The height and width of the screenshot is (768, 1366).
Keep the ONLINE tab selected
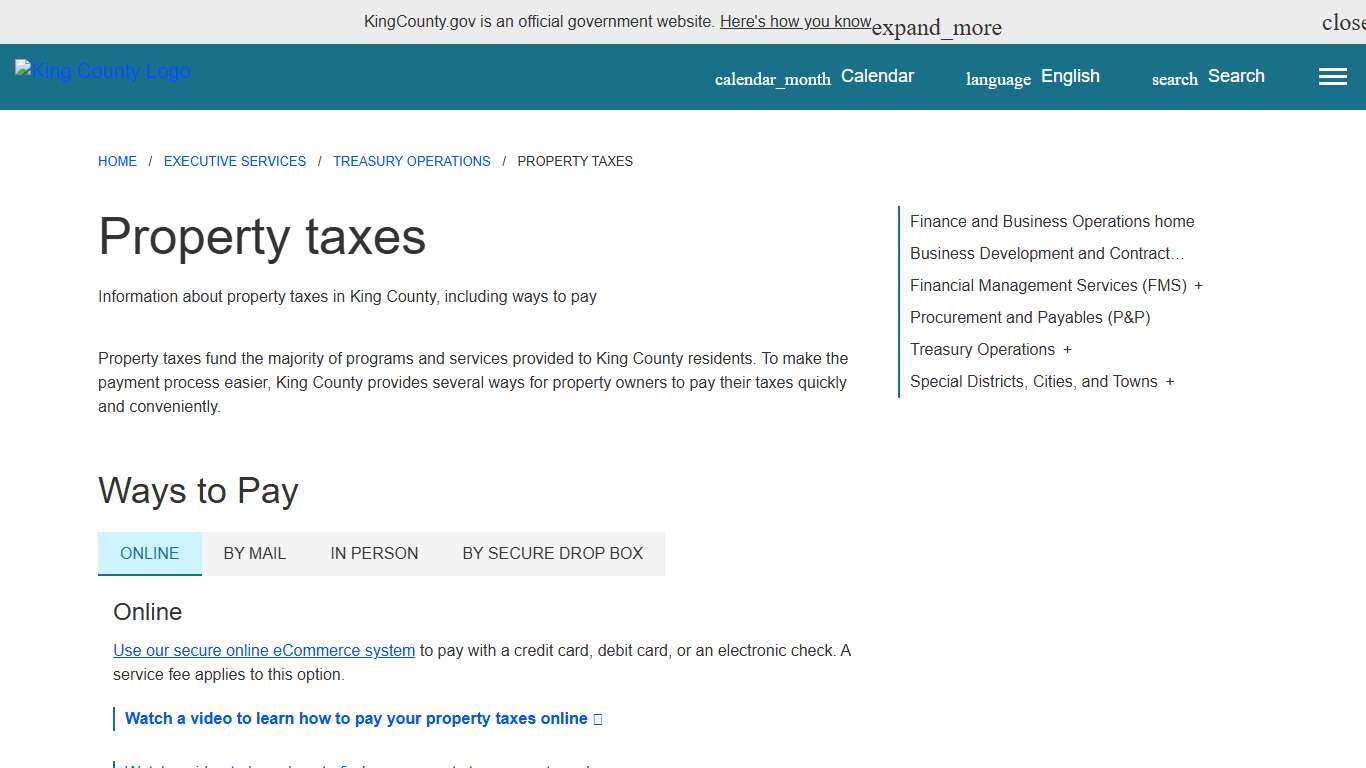click(149, 553)
